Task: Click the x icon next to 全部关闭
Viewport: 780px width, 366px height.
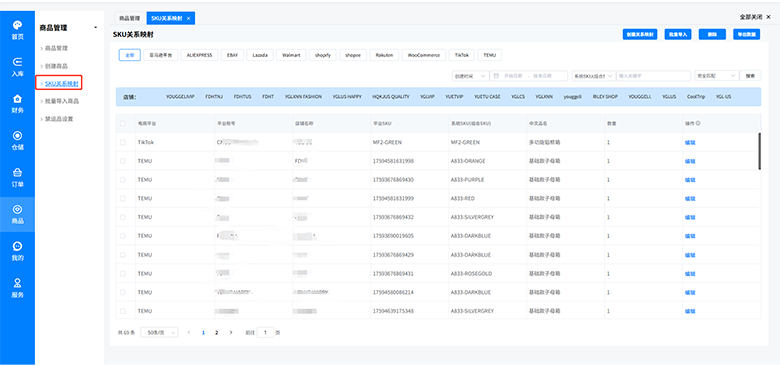Action: pyautogui.click(x=768, y=16)
